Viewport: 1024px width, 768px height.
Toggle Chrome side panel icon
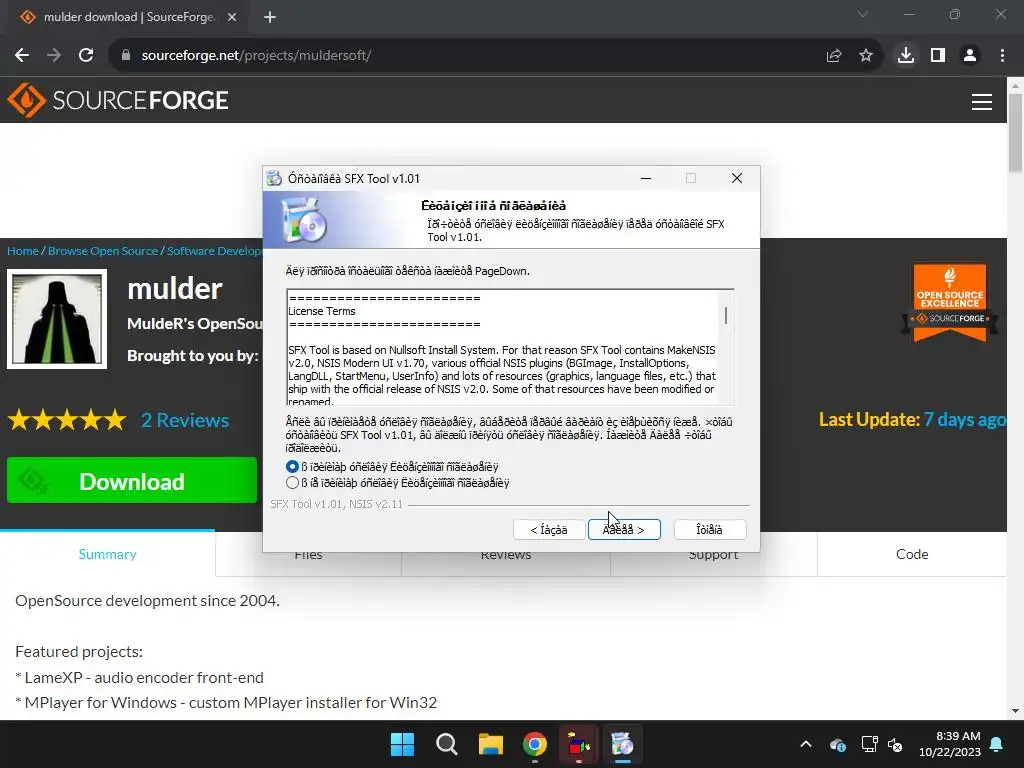[938, 56]
